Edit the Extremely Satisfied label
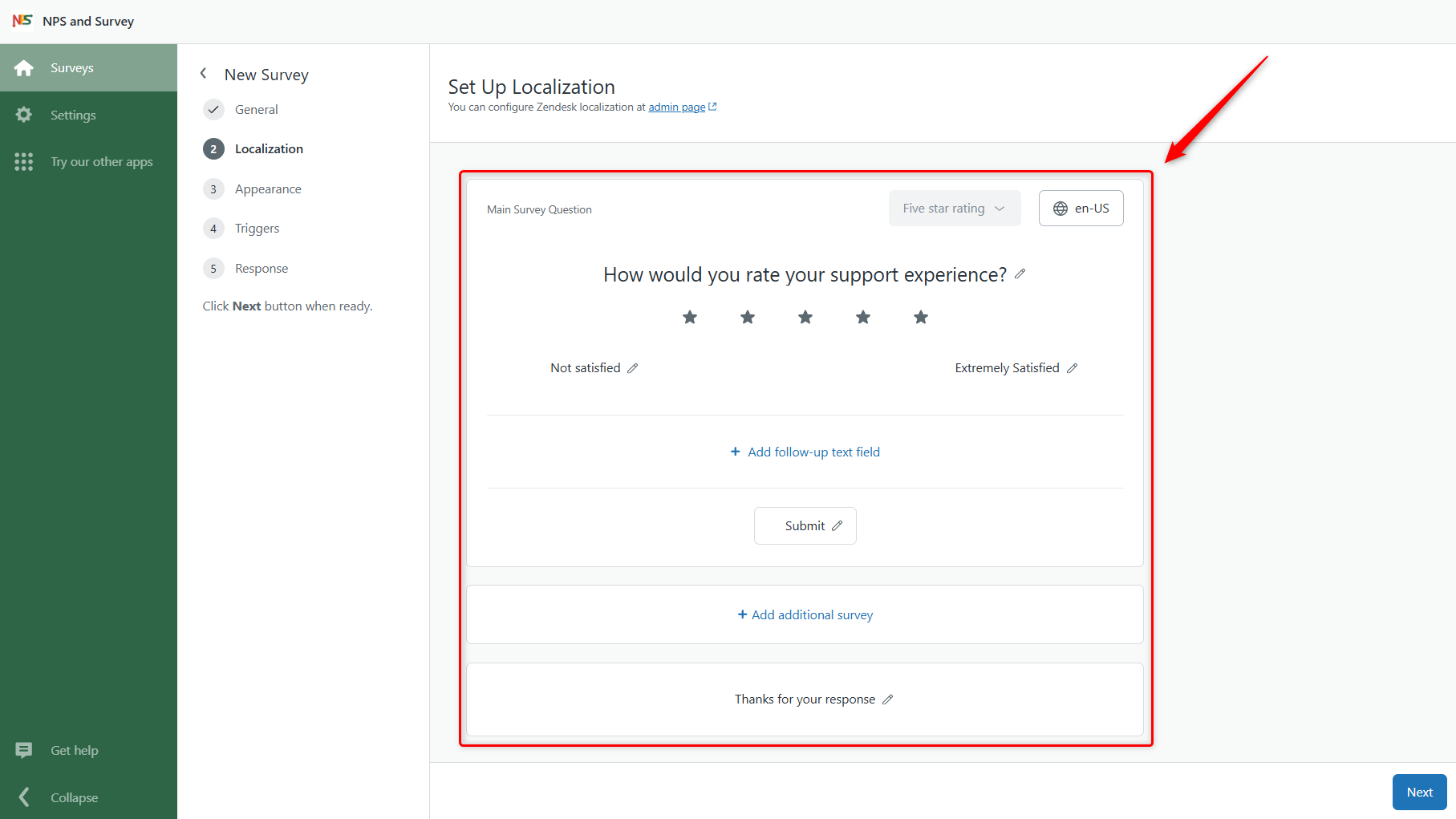 click(x=1073, y=367)
